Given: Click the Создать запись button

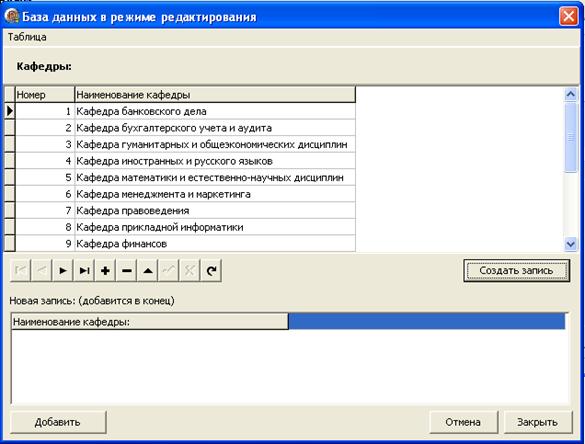Looking at the screenshot, I should [x=516, y=271].
